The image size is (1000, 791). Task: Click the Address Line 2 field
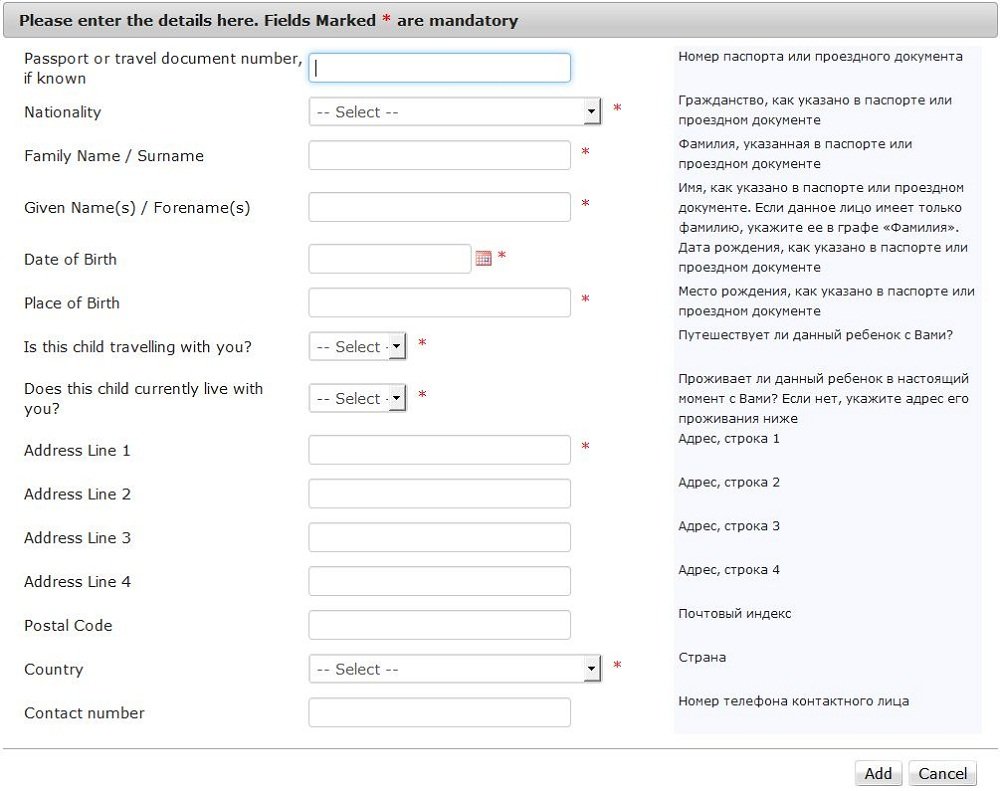pos(439,494)
